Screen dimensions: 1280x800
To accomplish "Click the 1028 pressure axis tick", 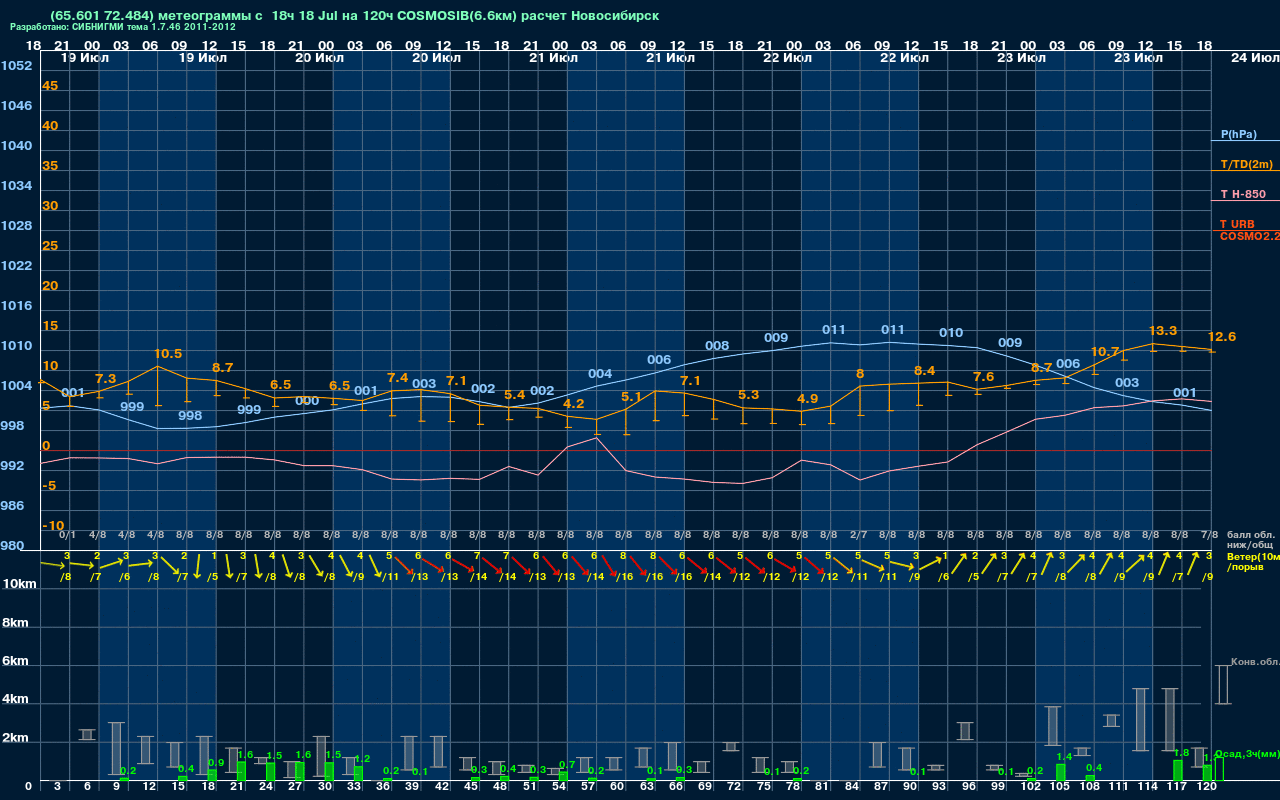I will 16,226.
